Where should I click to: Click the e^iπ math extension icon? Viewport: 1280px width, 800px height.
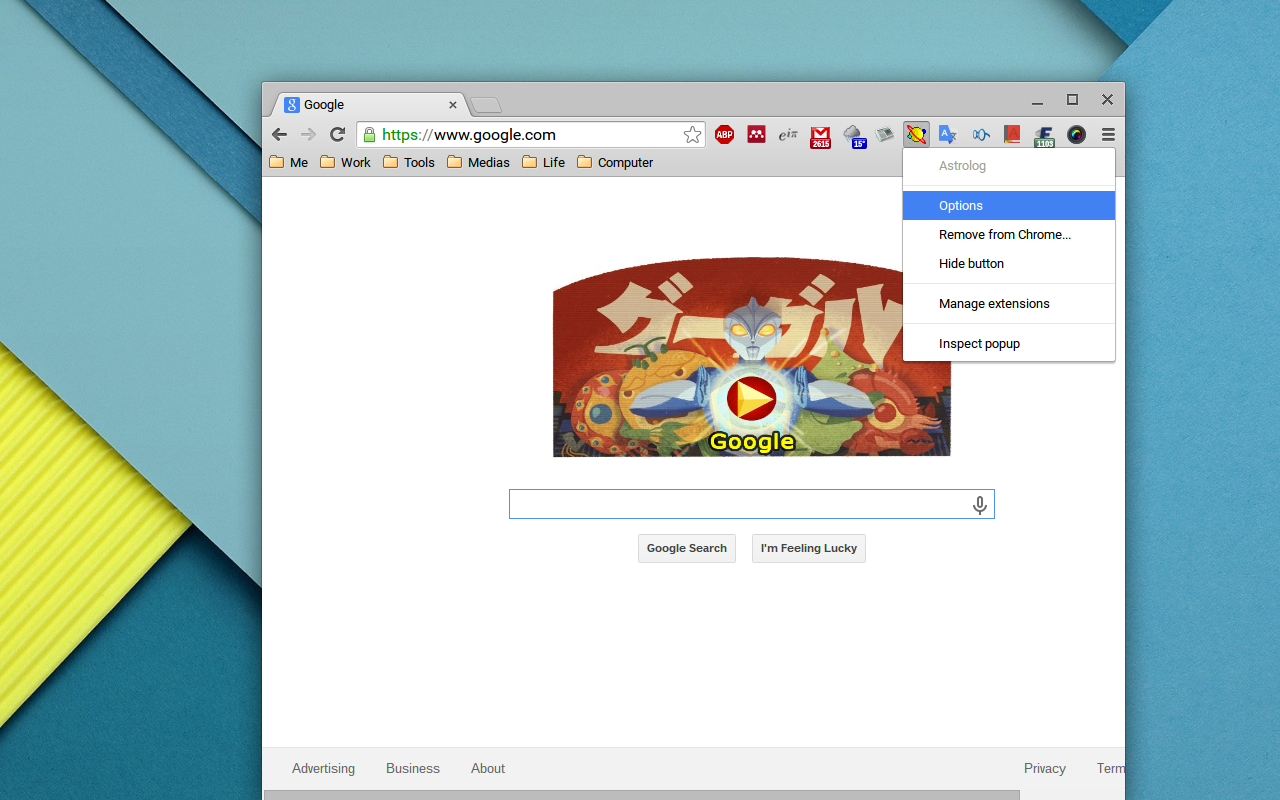(x=788, y=134)
